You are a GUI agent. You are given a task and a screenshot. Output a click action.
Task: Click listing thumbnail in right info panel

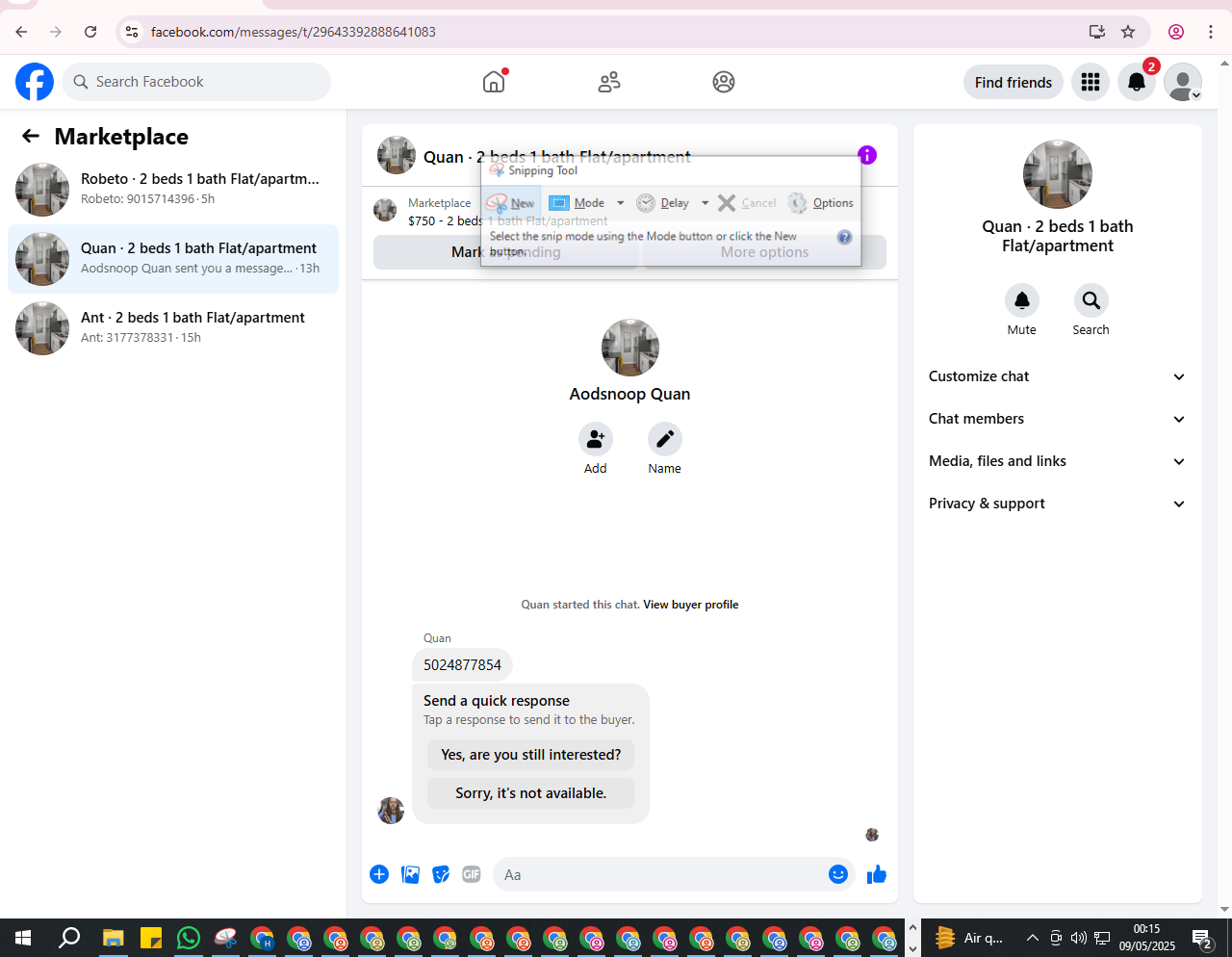[x=1058, y=174]
